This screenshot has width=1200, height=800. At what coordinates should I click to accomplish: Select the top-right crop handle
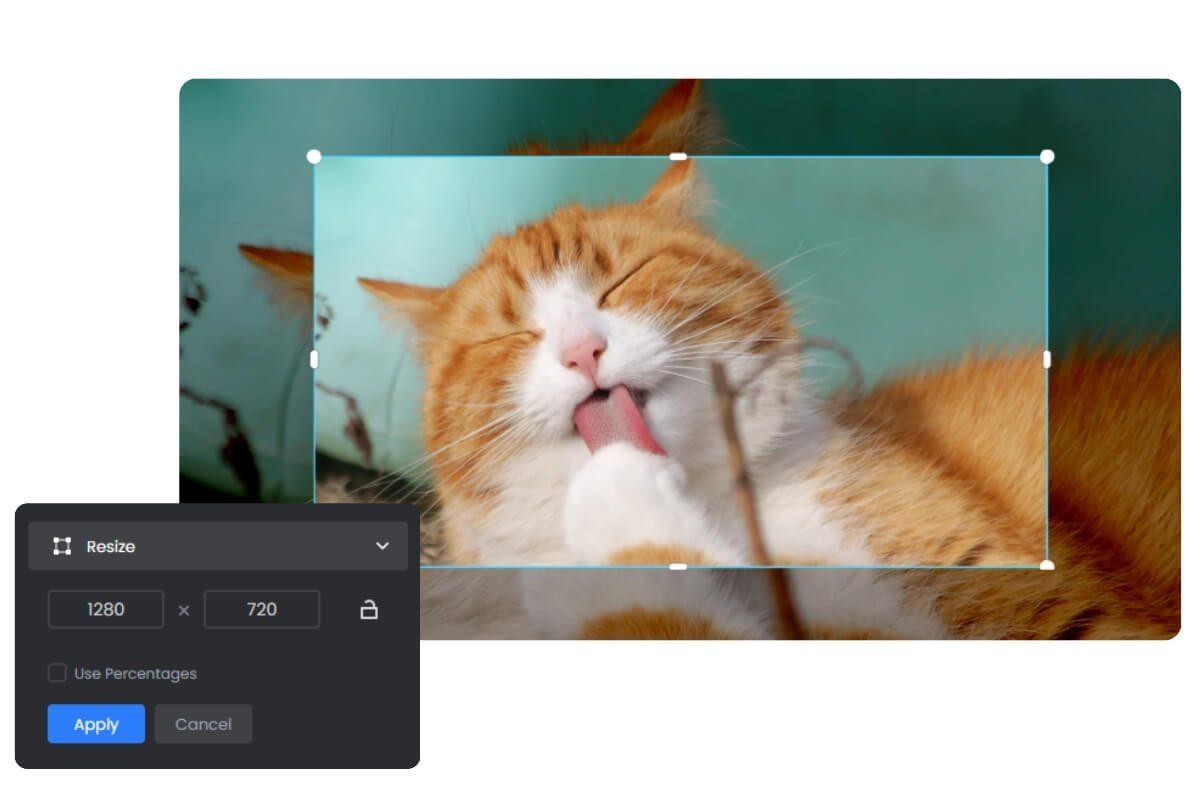coord(1047,156)
